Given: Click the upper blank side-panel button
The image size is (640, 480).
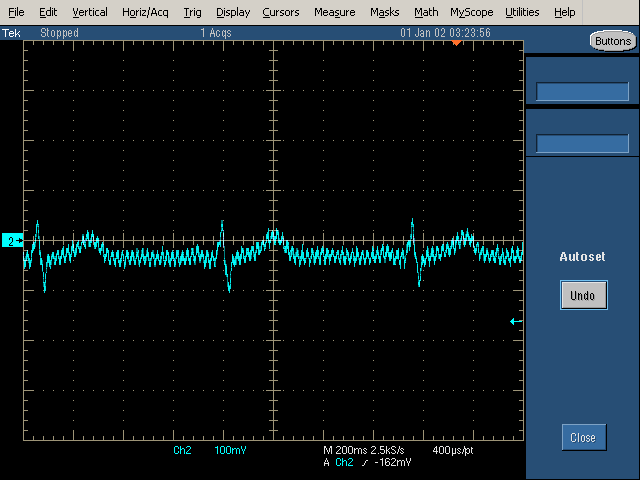Looking at the screenshot, I should [x=582, y=91].
